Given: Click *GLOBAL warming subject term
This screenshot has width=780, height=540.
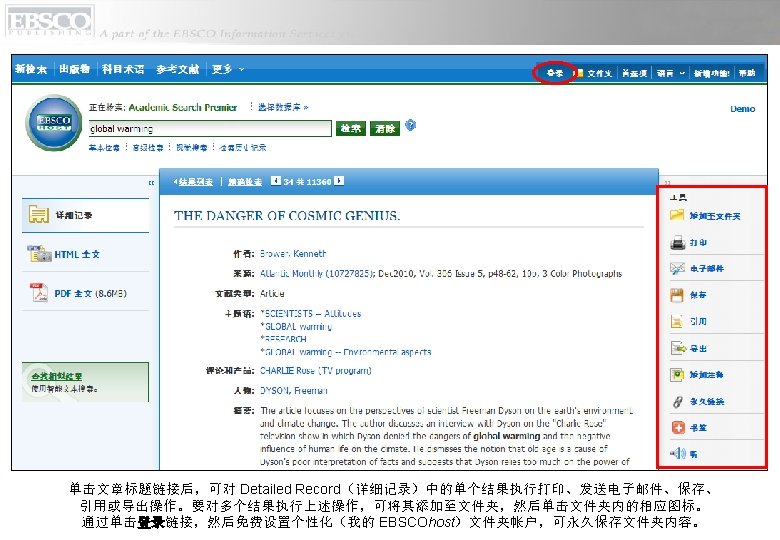Looking at the screenshot, I should pos(296,327).
